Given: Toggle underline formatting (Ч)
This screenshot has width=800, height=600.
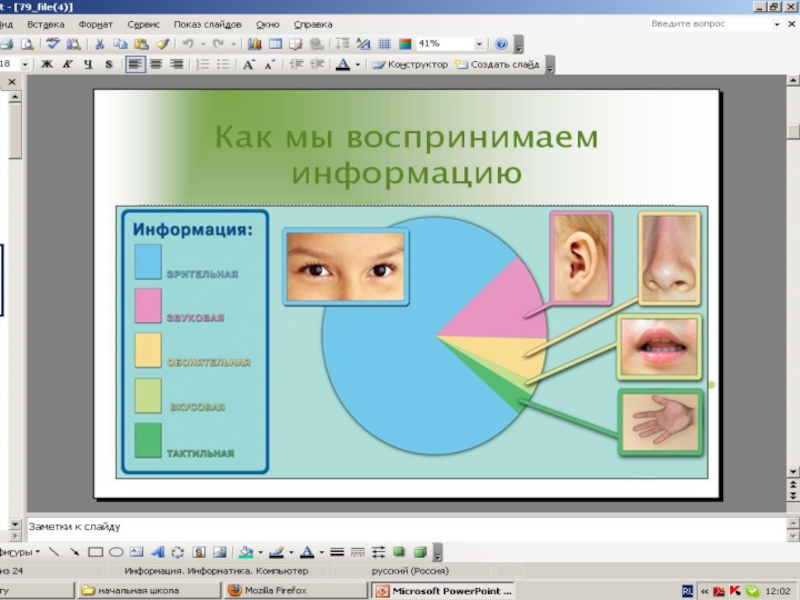Looking at the screenshot, I should coord(88,64).
